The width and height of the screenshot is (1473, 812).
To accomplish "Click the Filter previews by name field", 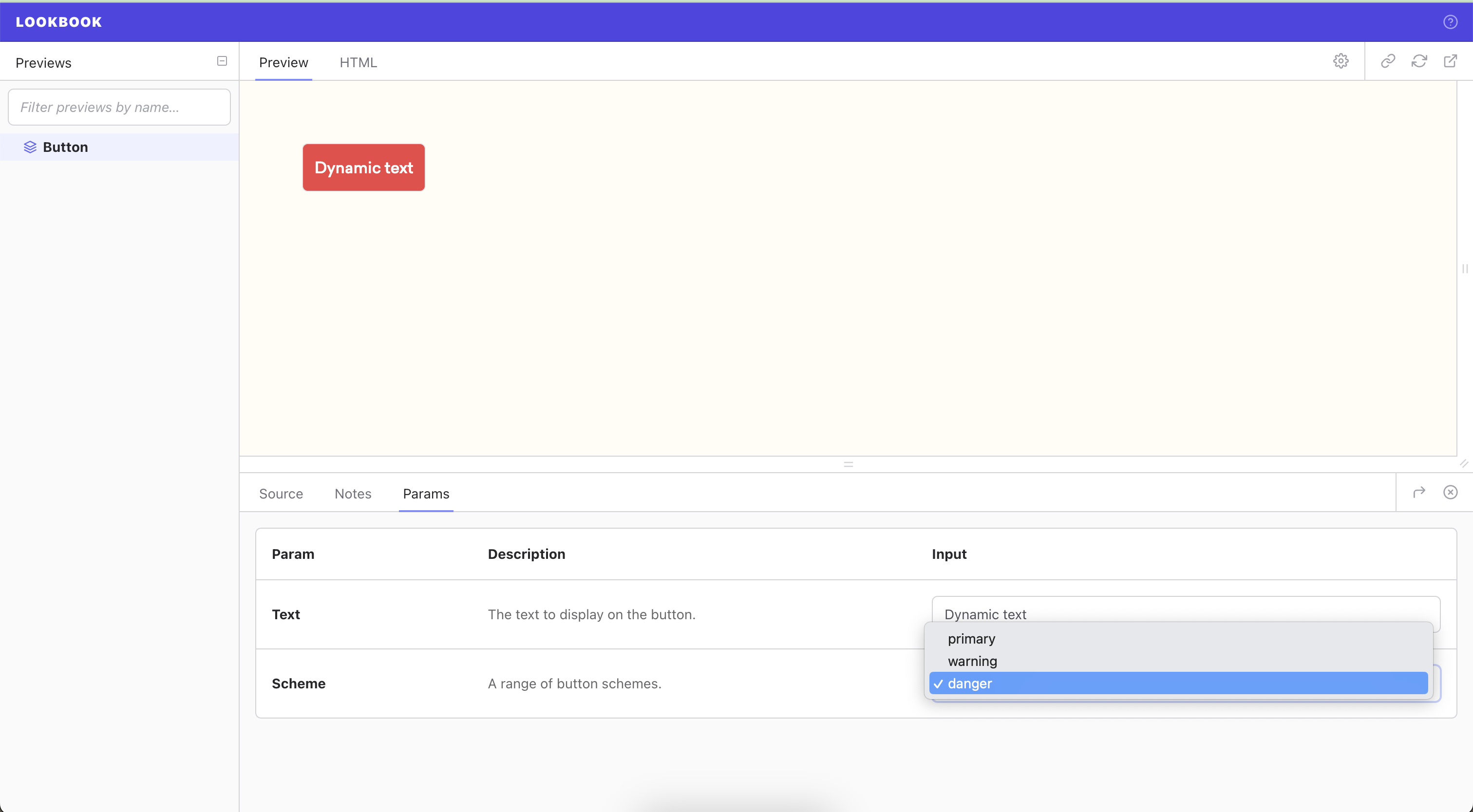I will click(x=119, y=107).
